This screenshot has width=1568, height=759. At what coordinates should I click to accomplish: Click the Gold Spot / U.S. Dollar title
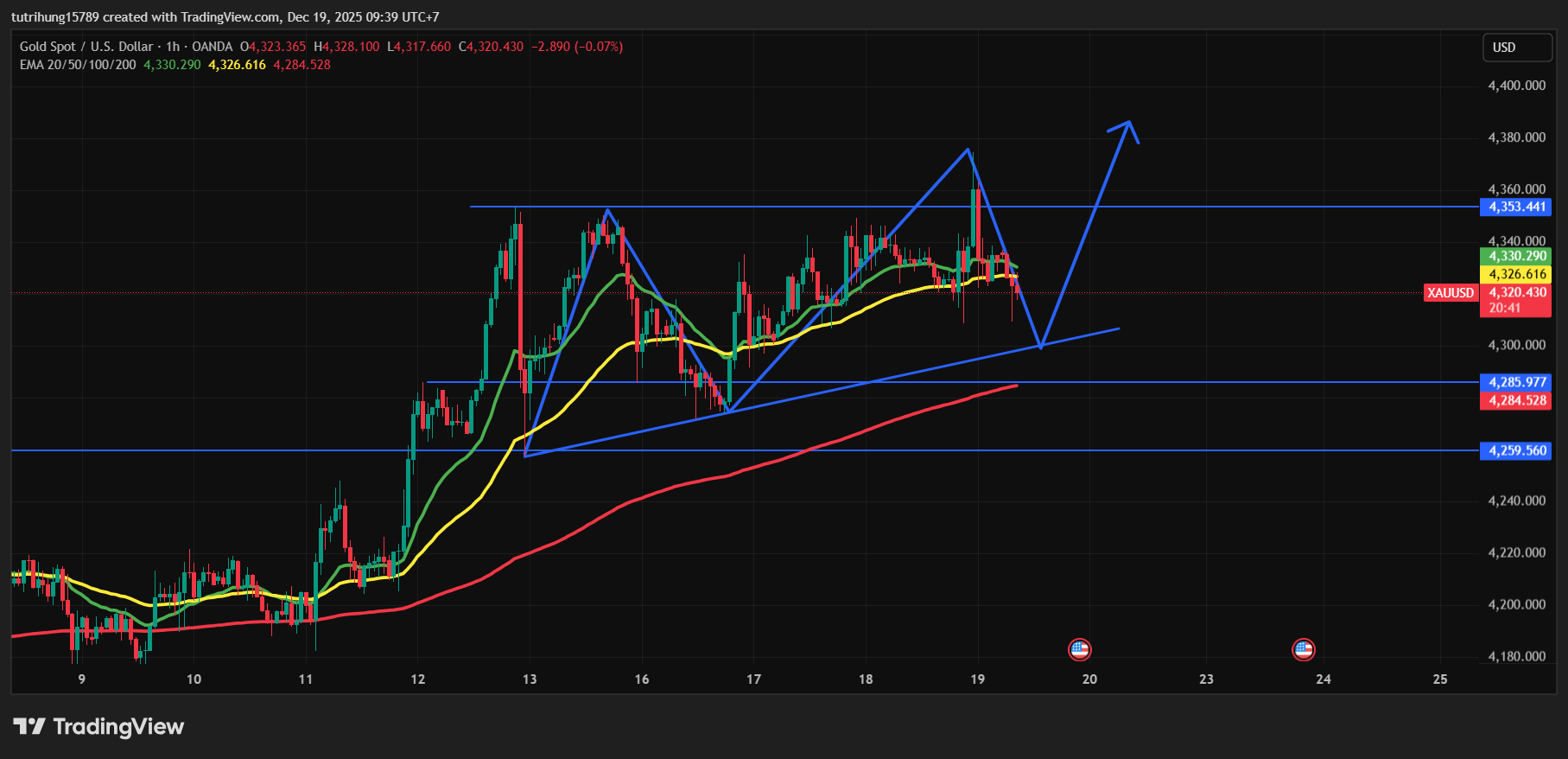click(x=86, y=47)
